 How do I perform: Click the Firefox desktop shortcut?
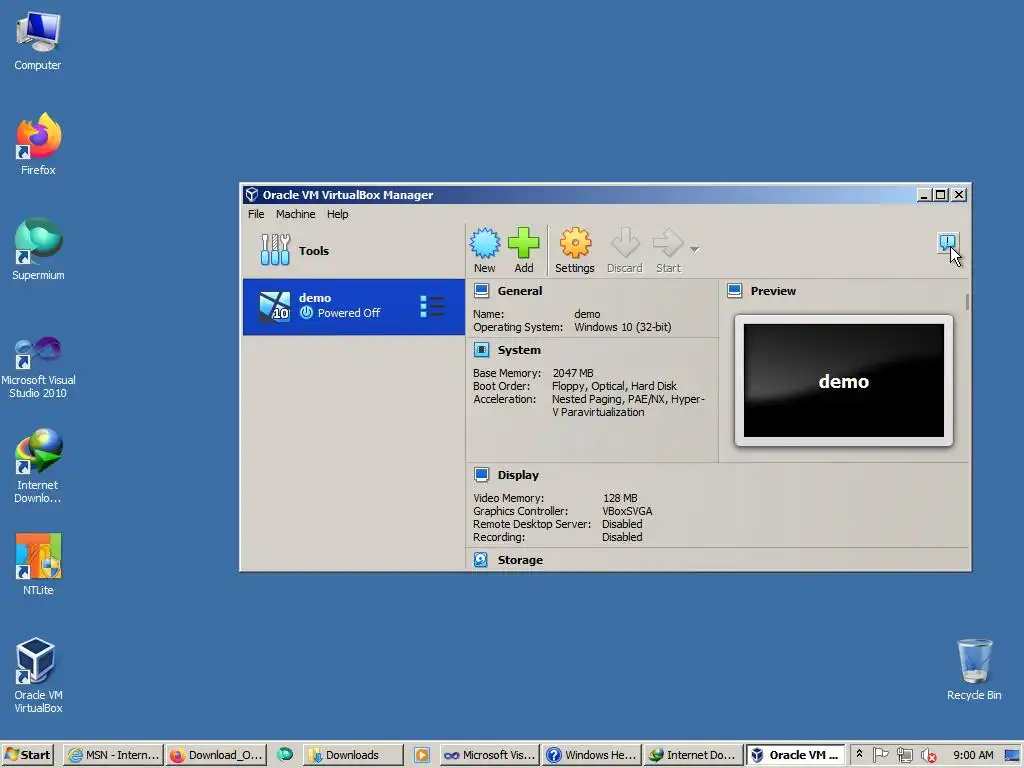point(38,144)
